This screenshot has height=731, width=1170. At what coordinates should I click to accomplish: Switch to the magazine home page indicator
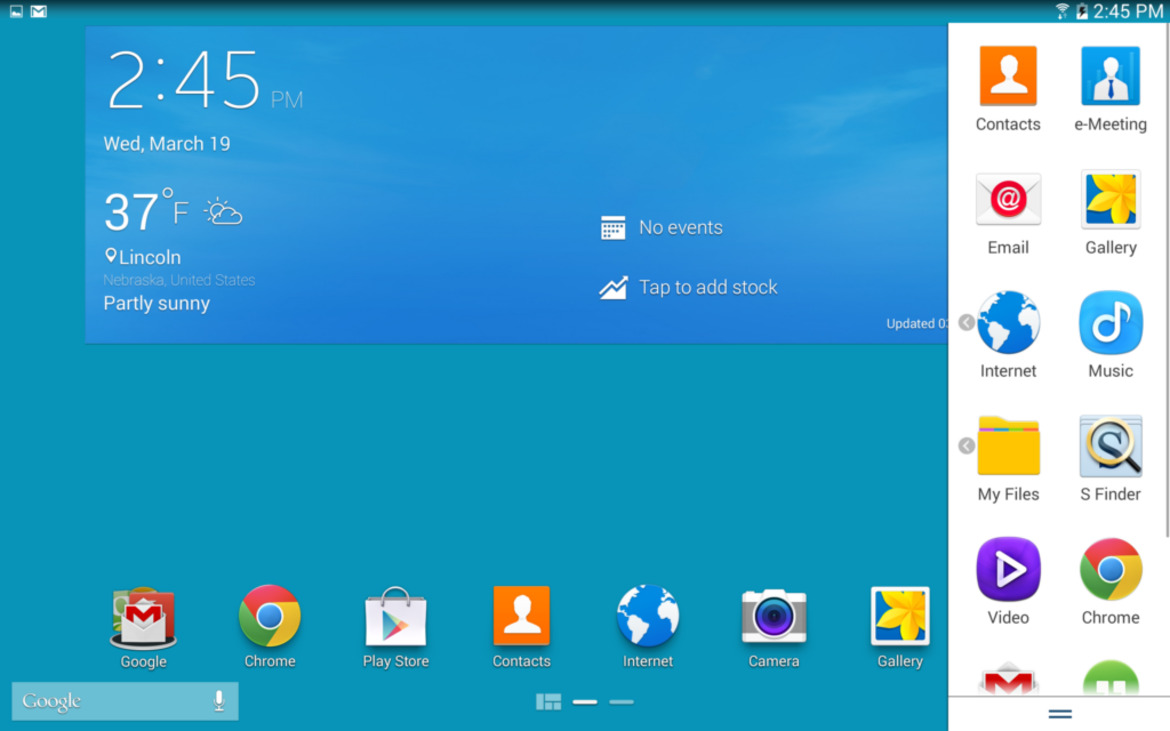pos(548,702)
